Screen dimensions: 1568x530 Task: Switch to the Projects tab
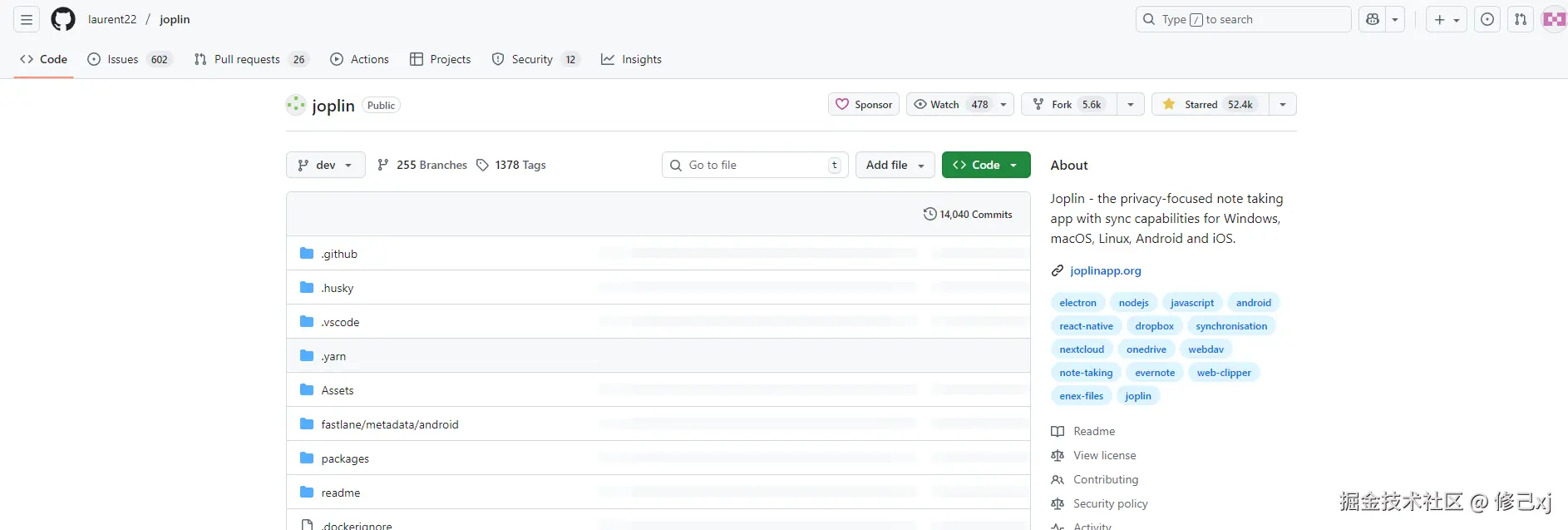pos(440,59)
